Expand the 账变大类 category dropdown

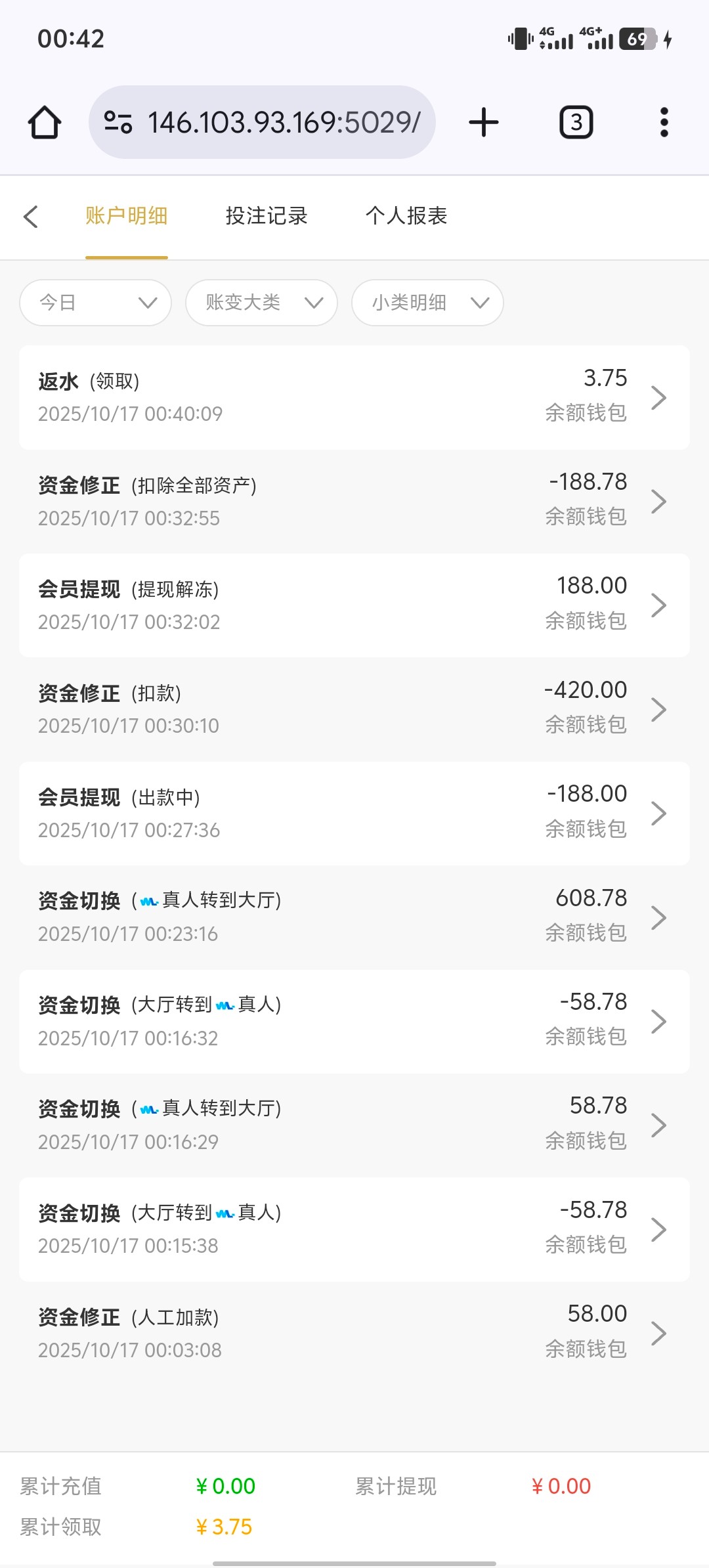click(x=262, y=303)
